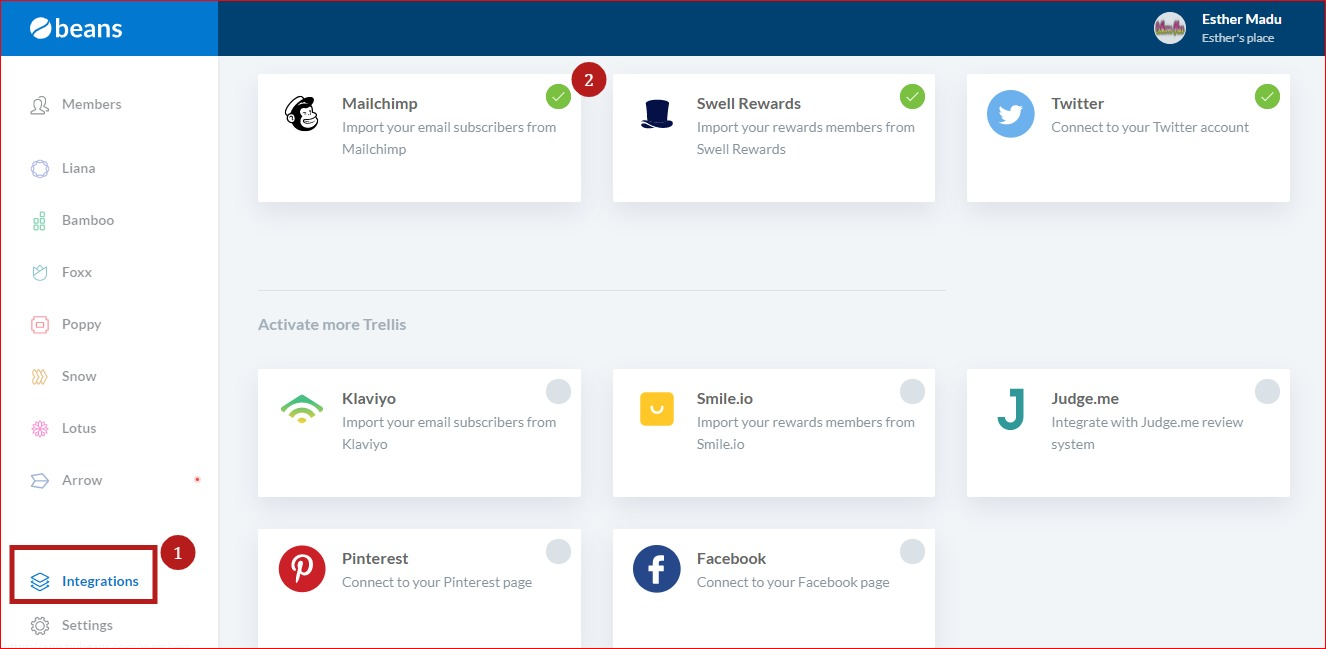Open Esther Madu profile avatar
This screenshot has width=1326, height=649.
coord(1169,28)
